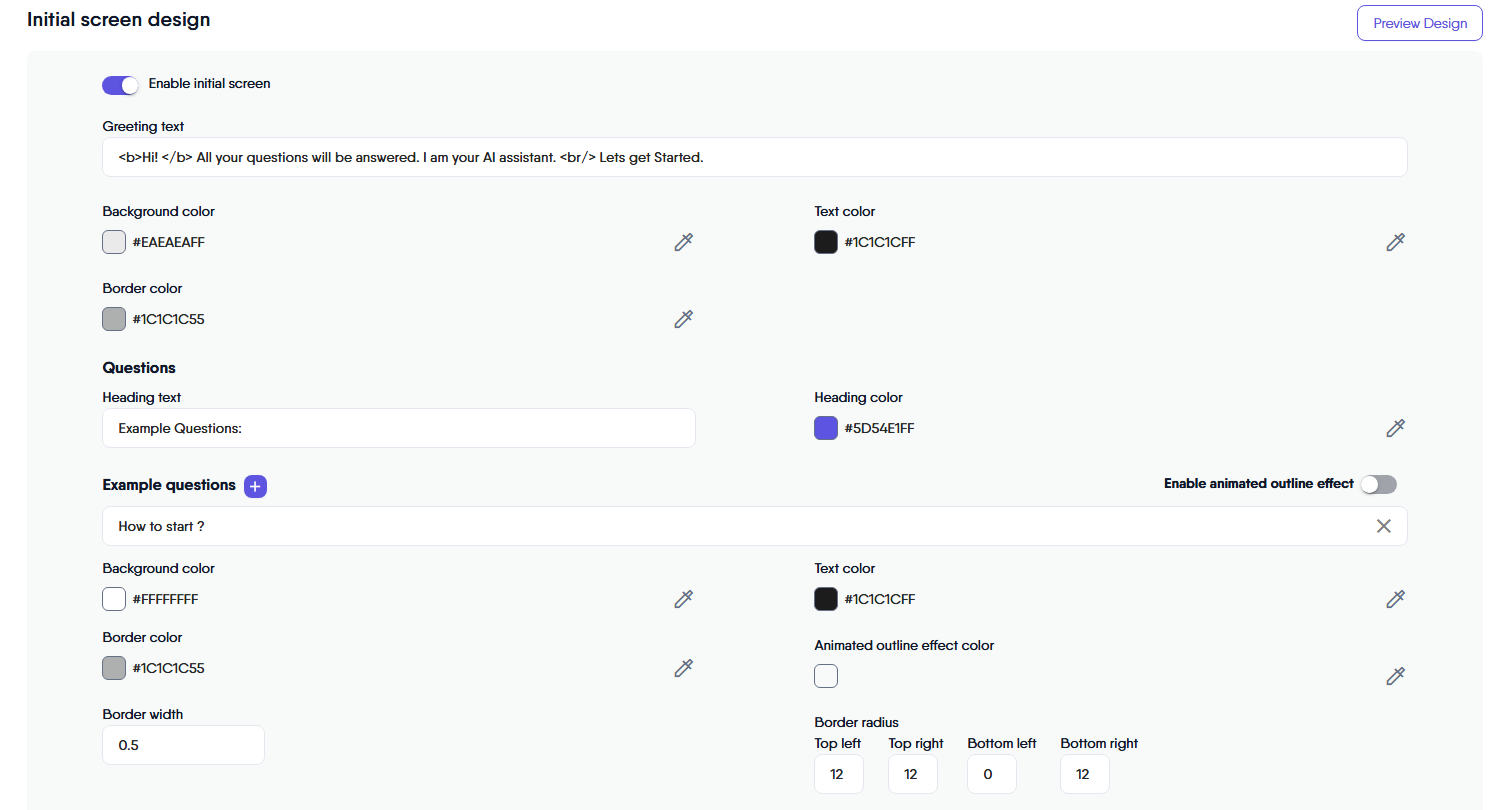Click eyedropper for greeting Text color
1499x810 pixels.
pyautogui.click(x=1396, y=242)
